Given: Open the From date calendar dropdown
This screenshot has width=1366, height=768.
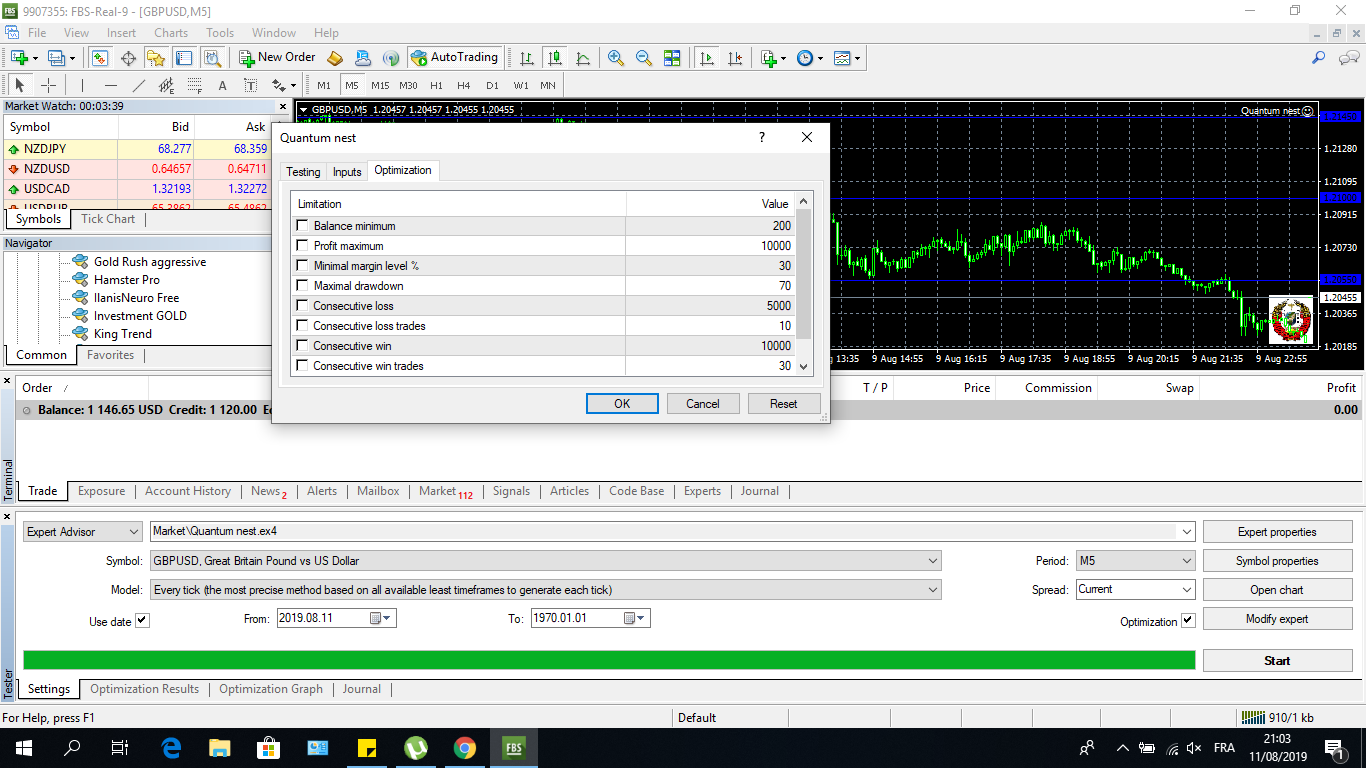Looking at the screenshot, I should [381, 618].
